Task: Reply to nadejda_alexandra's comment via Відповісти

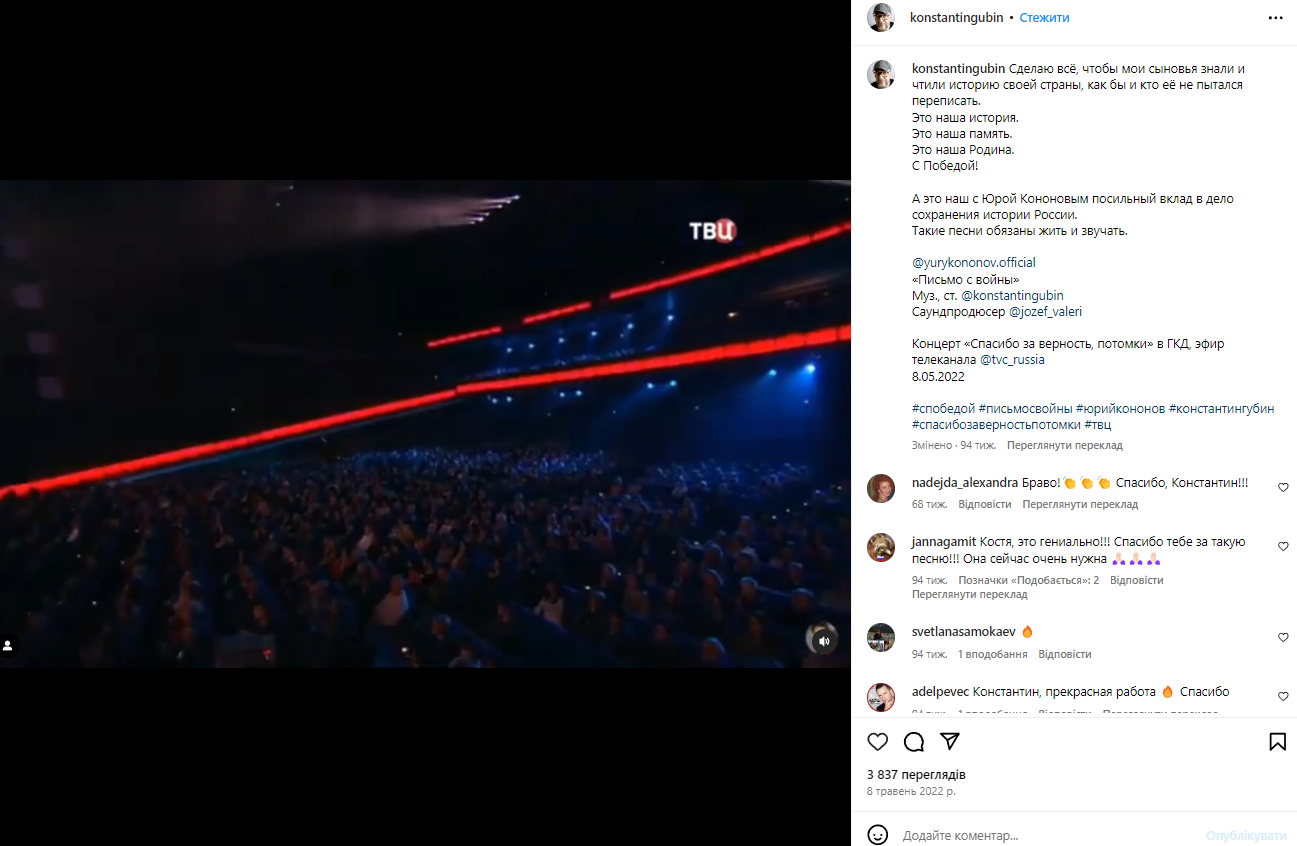Action: point(984,504)
